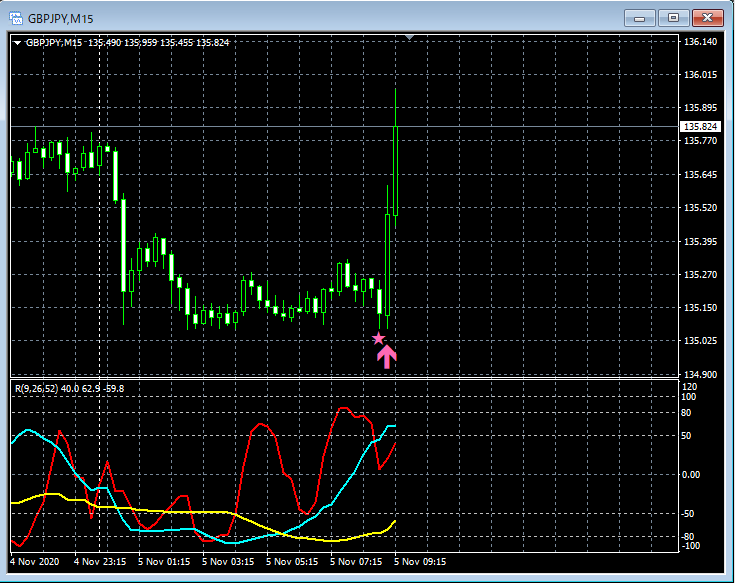736x583 pixels.
Task: Click the 4 Nov 2020 time label
Action: (x=35, y=561)
